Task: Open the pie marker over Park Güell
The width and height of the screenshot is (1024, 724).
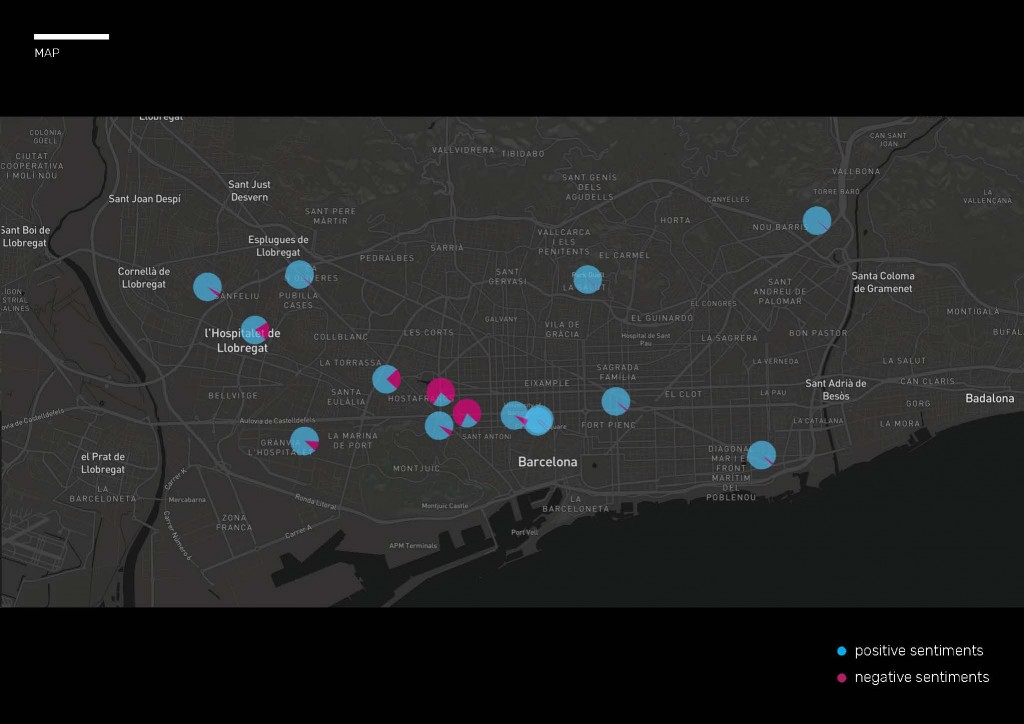Action: point(588,279)
